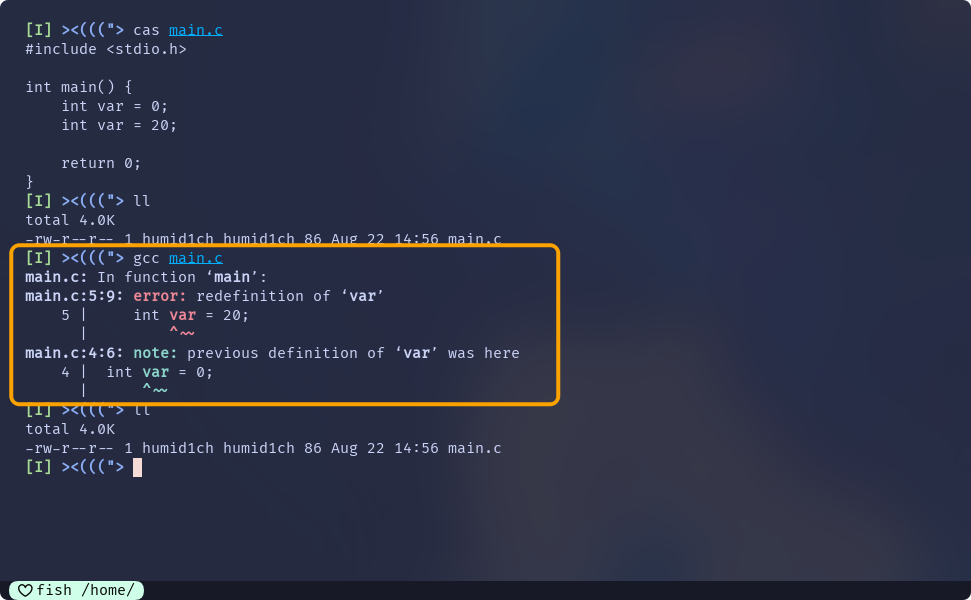
Task: Click the main.c:4:6: note location
Action: [x=75, y=353]
